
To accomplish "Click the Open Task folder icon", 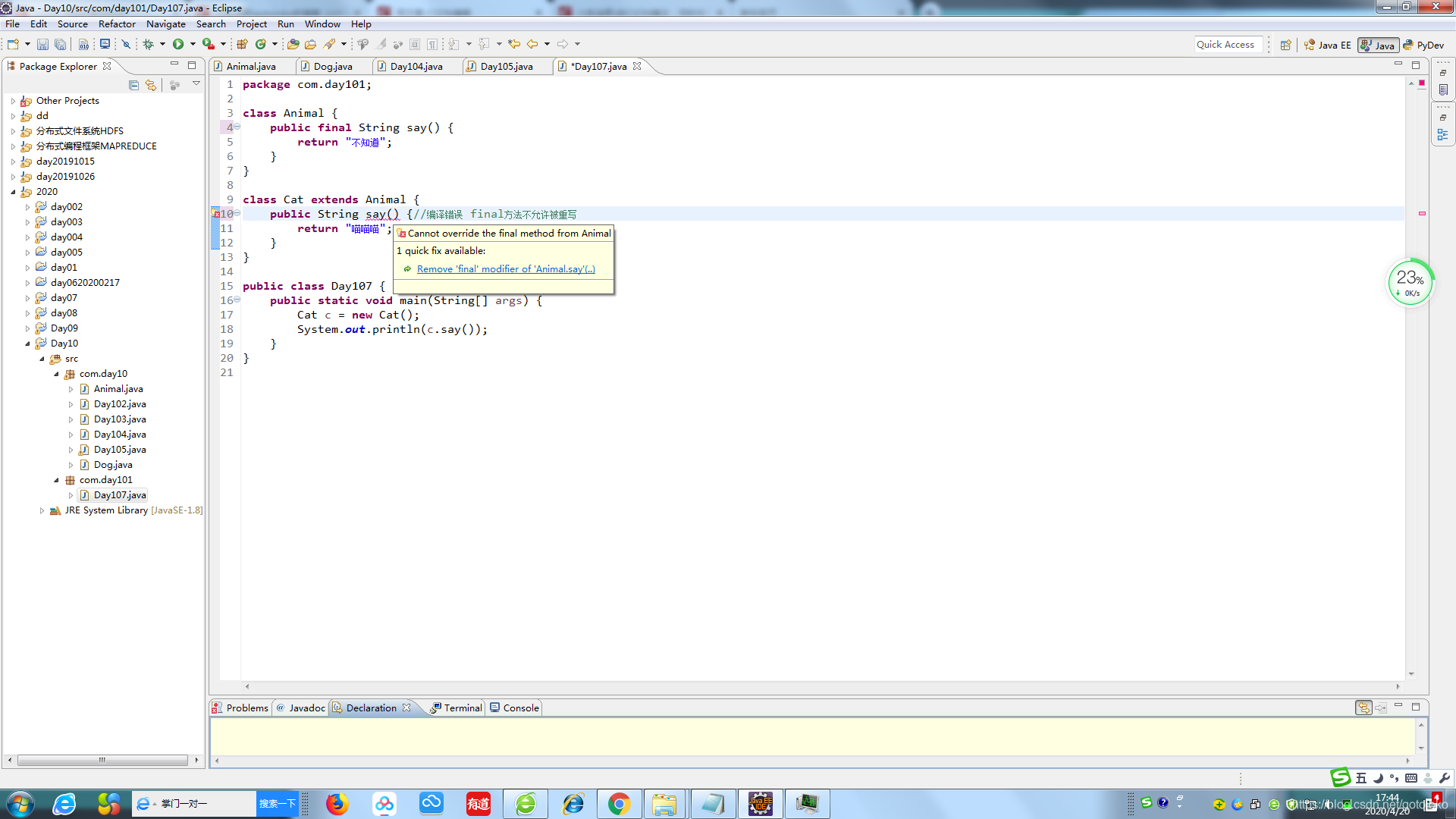I will (x=310, y=45).
